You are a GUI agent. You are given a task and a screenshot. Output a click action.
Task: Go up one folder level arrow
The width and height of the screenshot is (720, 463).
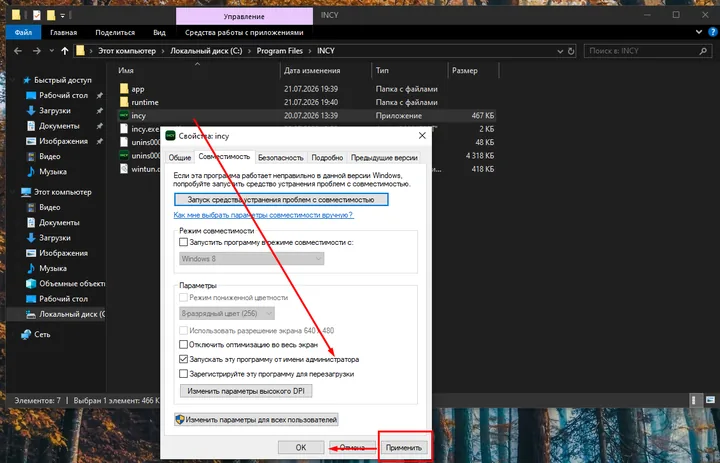pyautogui.click(x=65, y=51)
